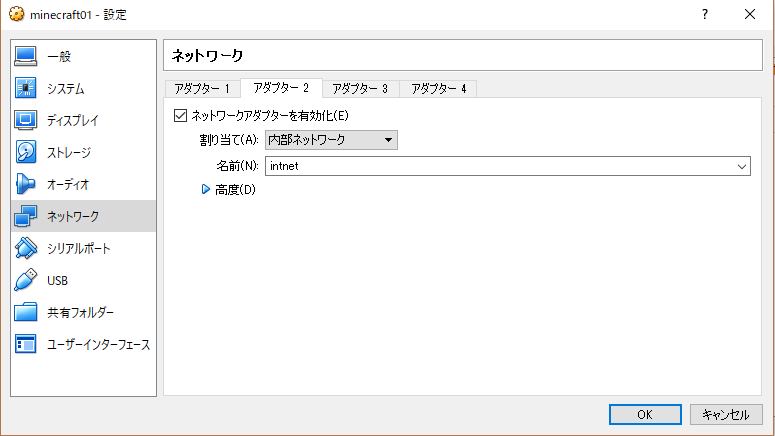Click the help question mark in title bar

point(705,14)
